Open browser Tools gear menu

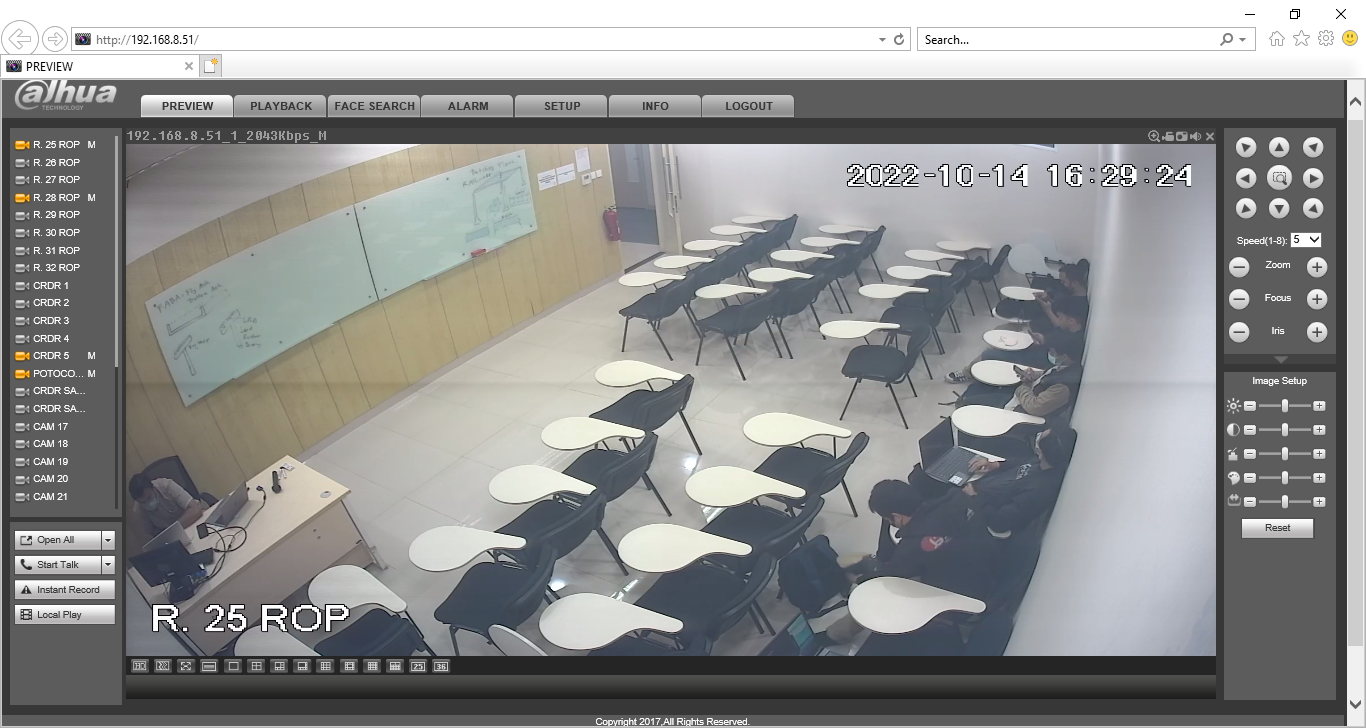[x=1326, y=39]
